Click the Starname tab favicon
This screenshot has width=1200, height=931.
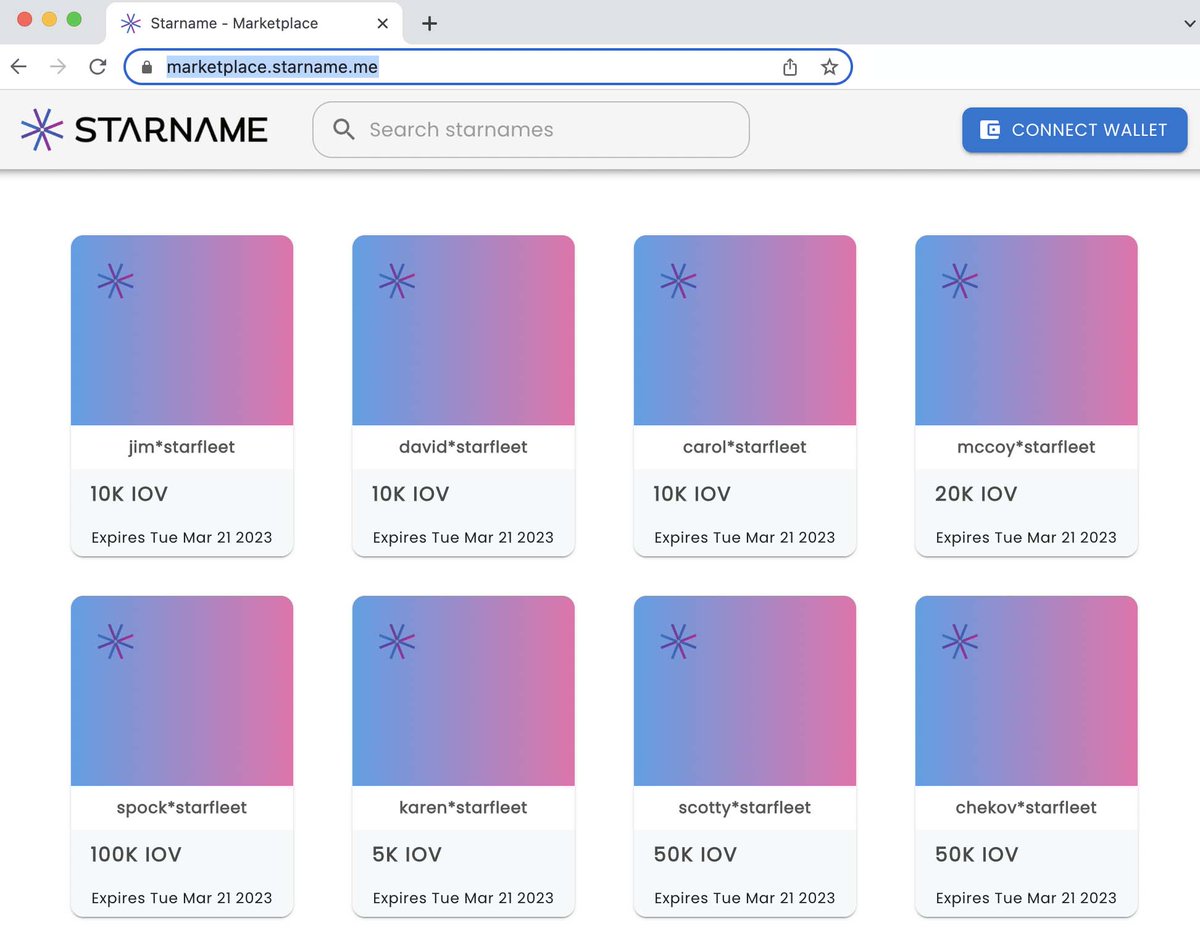130,23
